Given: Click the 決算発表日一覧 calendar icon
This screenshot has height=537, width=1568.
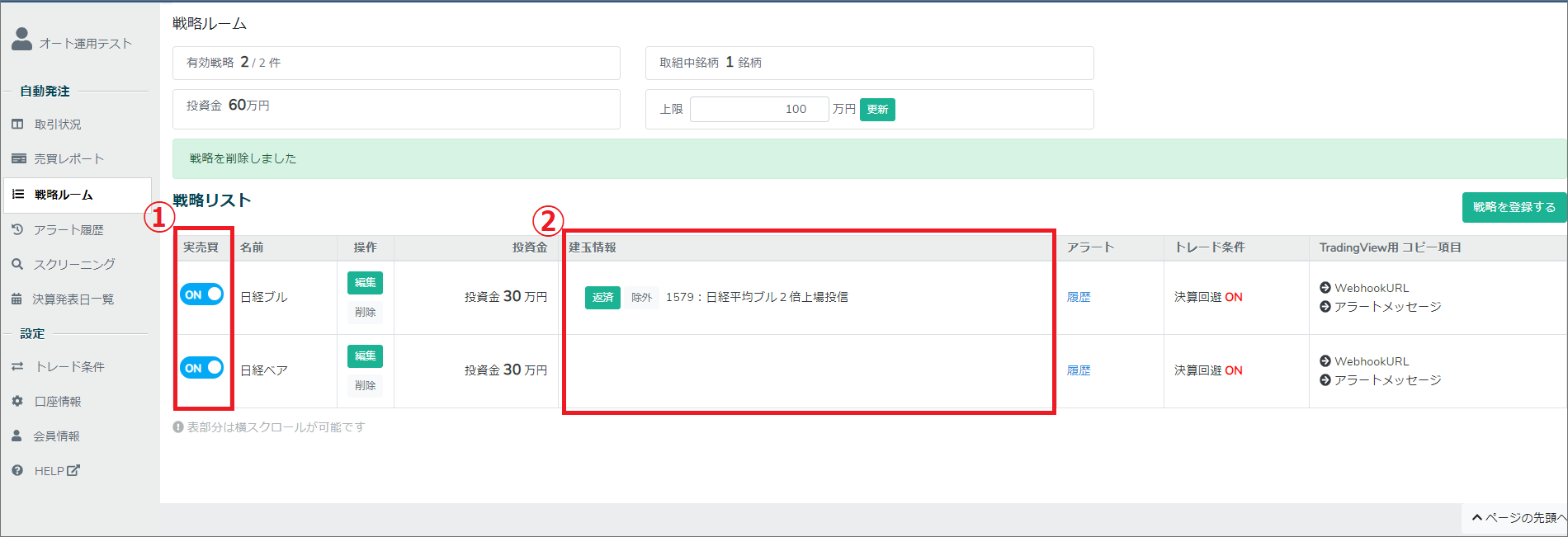Looking at the screenshot, I should [17, 299].
